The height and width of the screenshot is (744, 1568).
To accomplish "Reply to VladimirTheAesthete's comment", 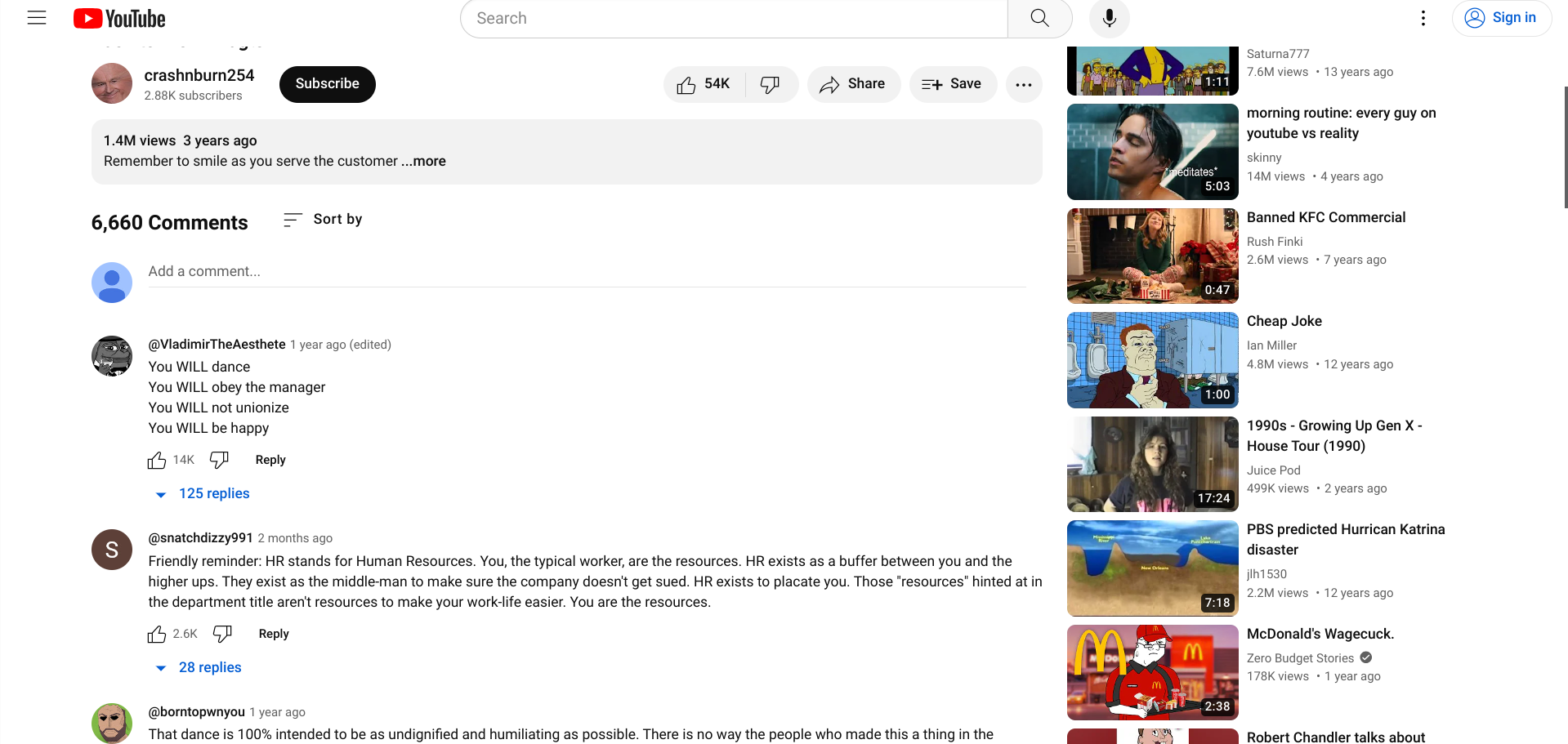I will click(270, 460).
